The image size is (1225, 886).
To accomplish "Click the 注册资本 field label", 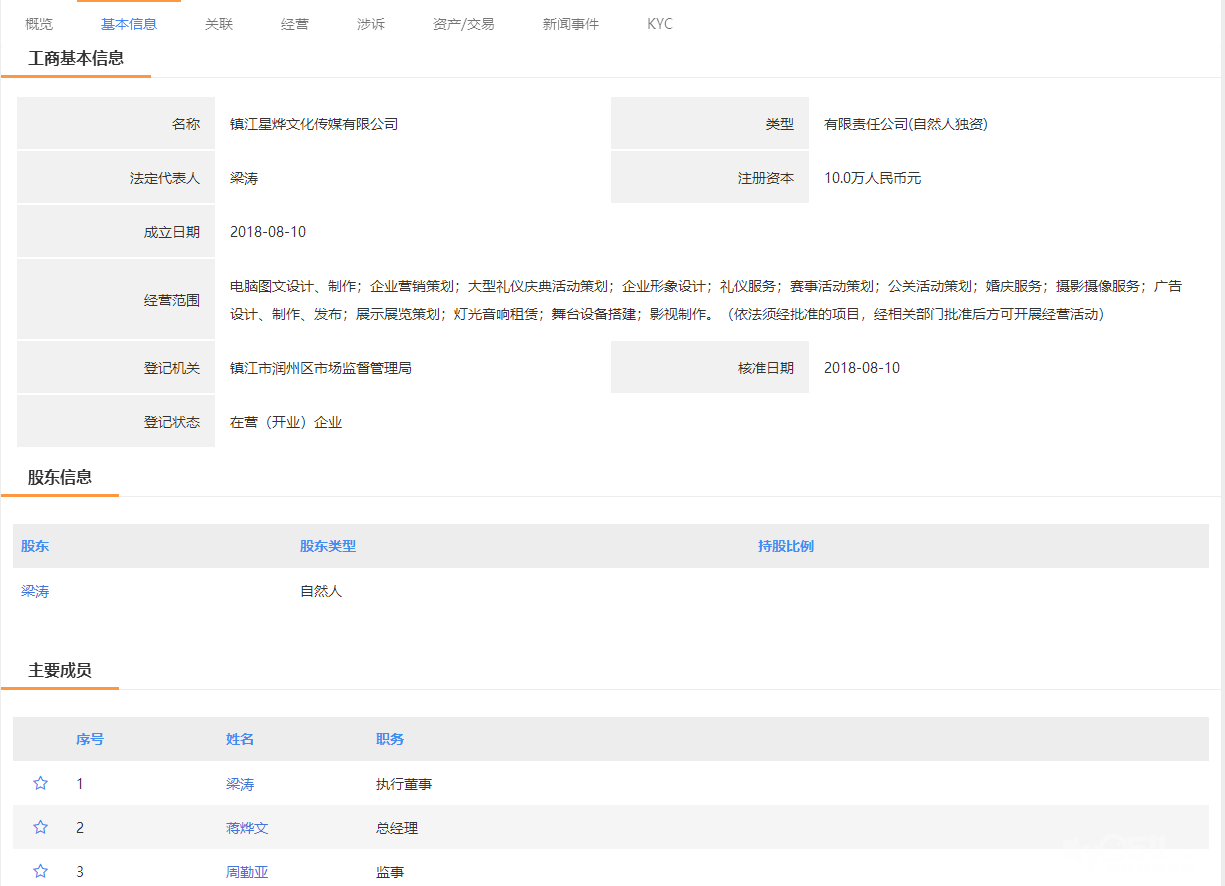I will (766, 178).
